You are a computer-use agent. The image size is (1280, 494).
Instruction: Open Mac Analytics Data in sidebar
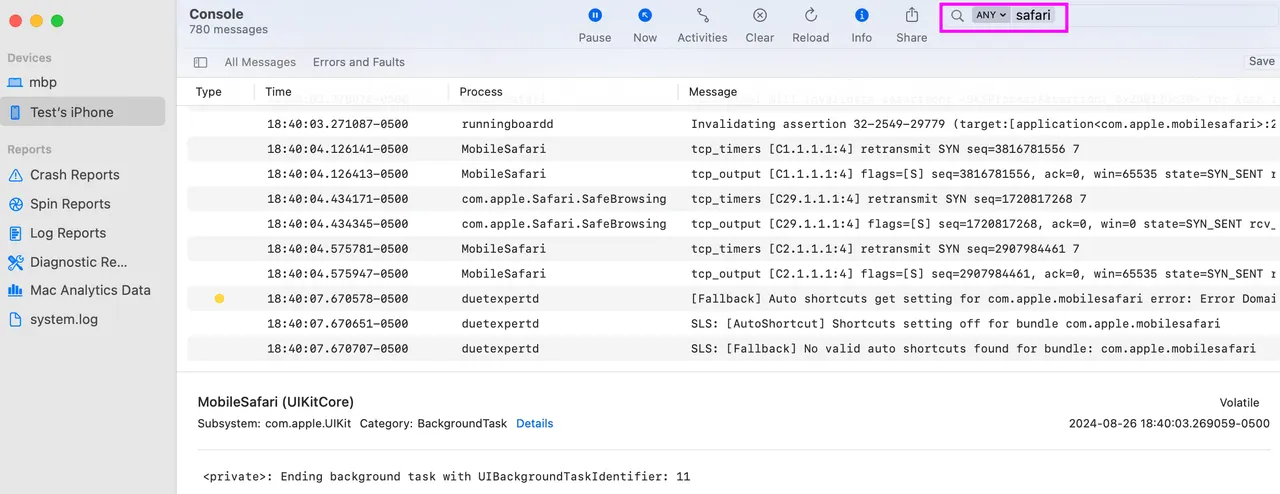pos(83,290)
